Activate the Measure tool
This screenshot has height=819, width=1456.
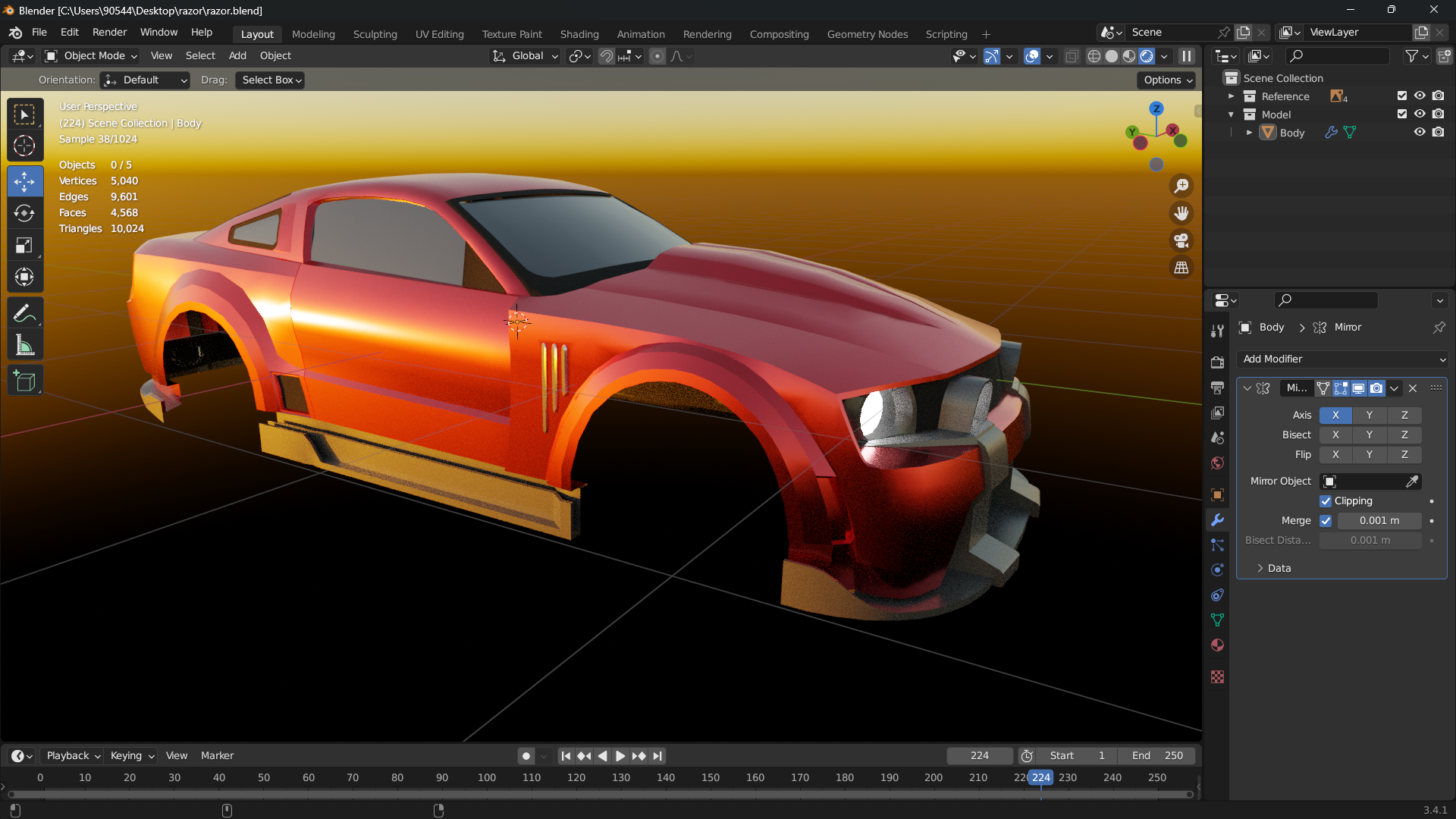coord(24,346)
